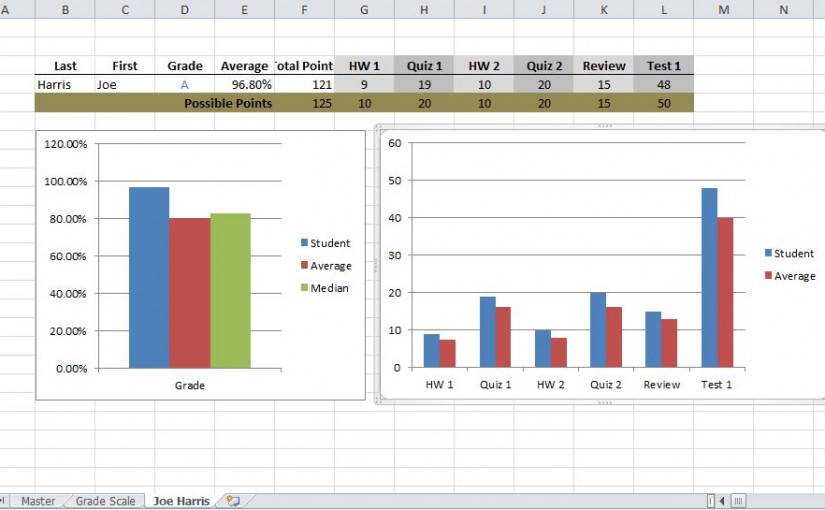The width and height of the screenshot is (825, 510).
Task: Click the Average cell showing 96.80%
Action: coord(244,85)
